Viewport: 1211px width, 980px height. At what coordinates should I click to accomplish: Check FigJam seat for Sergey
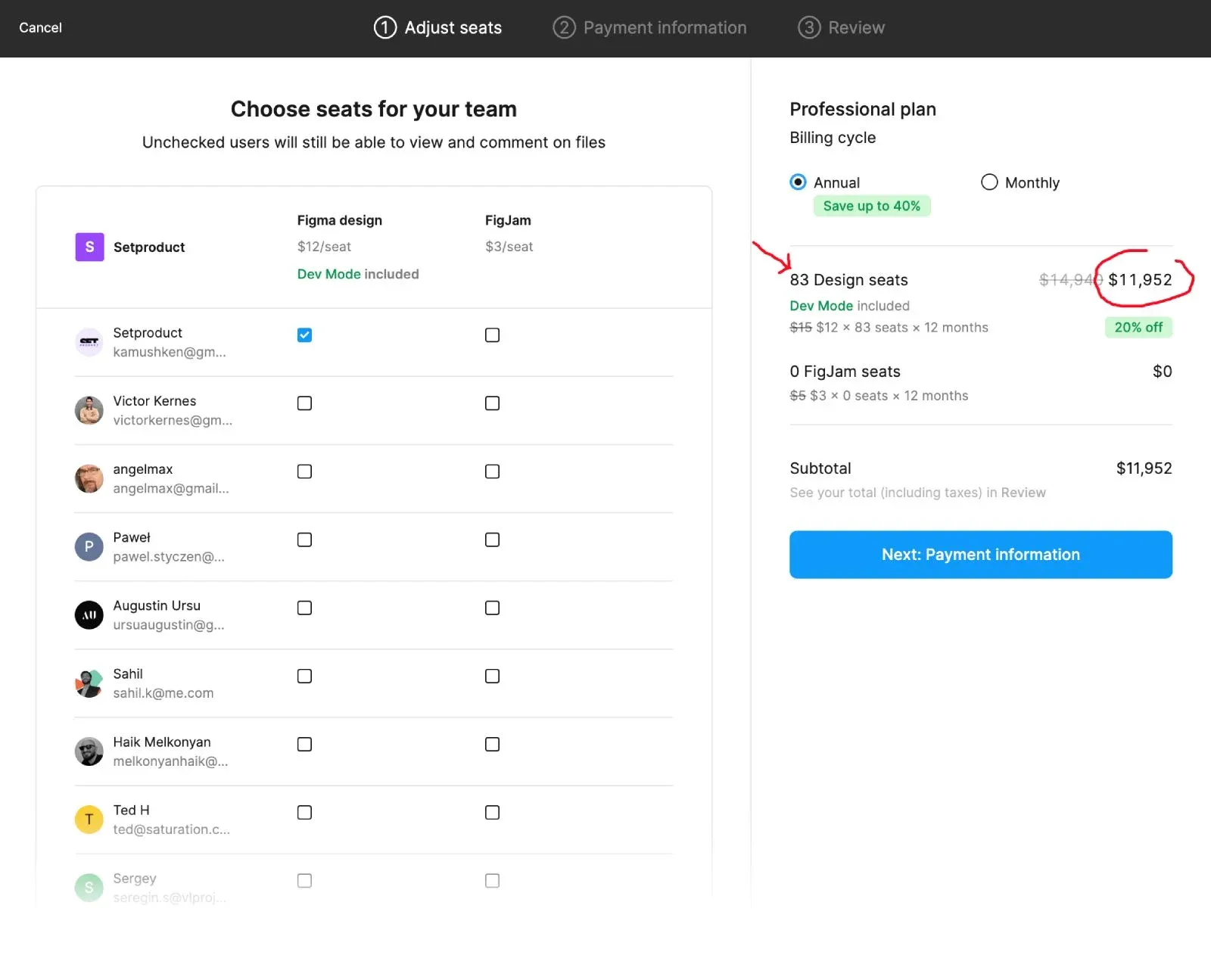(x=492, y=879)
